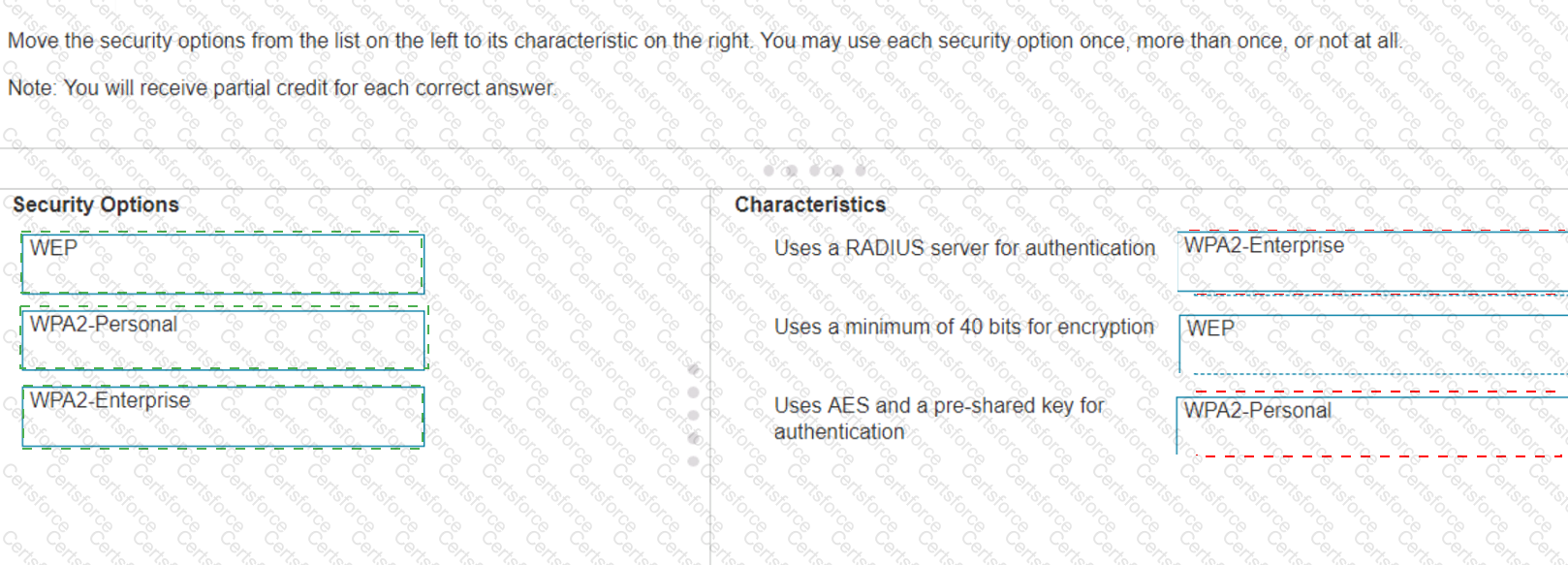The image size is (1568, 565).
Task: Select the WEP option in Security Options
Action: pyautogui.click(x=222, y=263)
